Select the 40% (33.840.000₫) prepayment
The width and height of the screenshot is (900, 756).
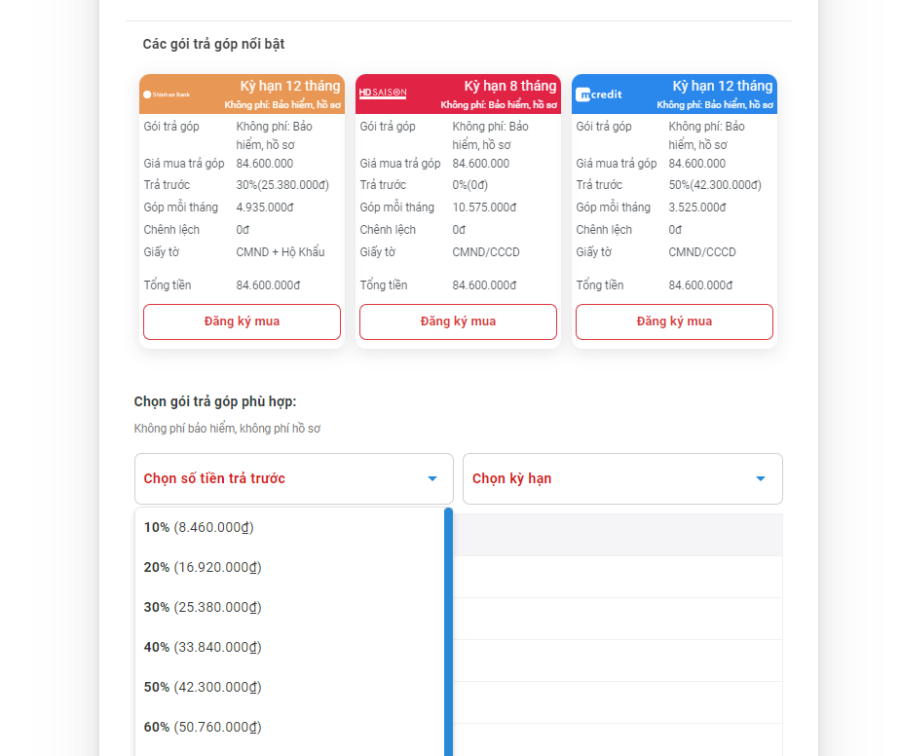203,647
